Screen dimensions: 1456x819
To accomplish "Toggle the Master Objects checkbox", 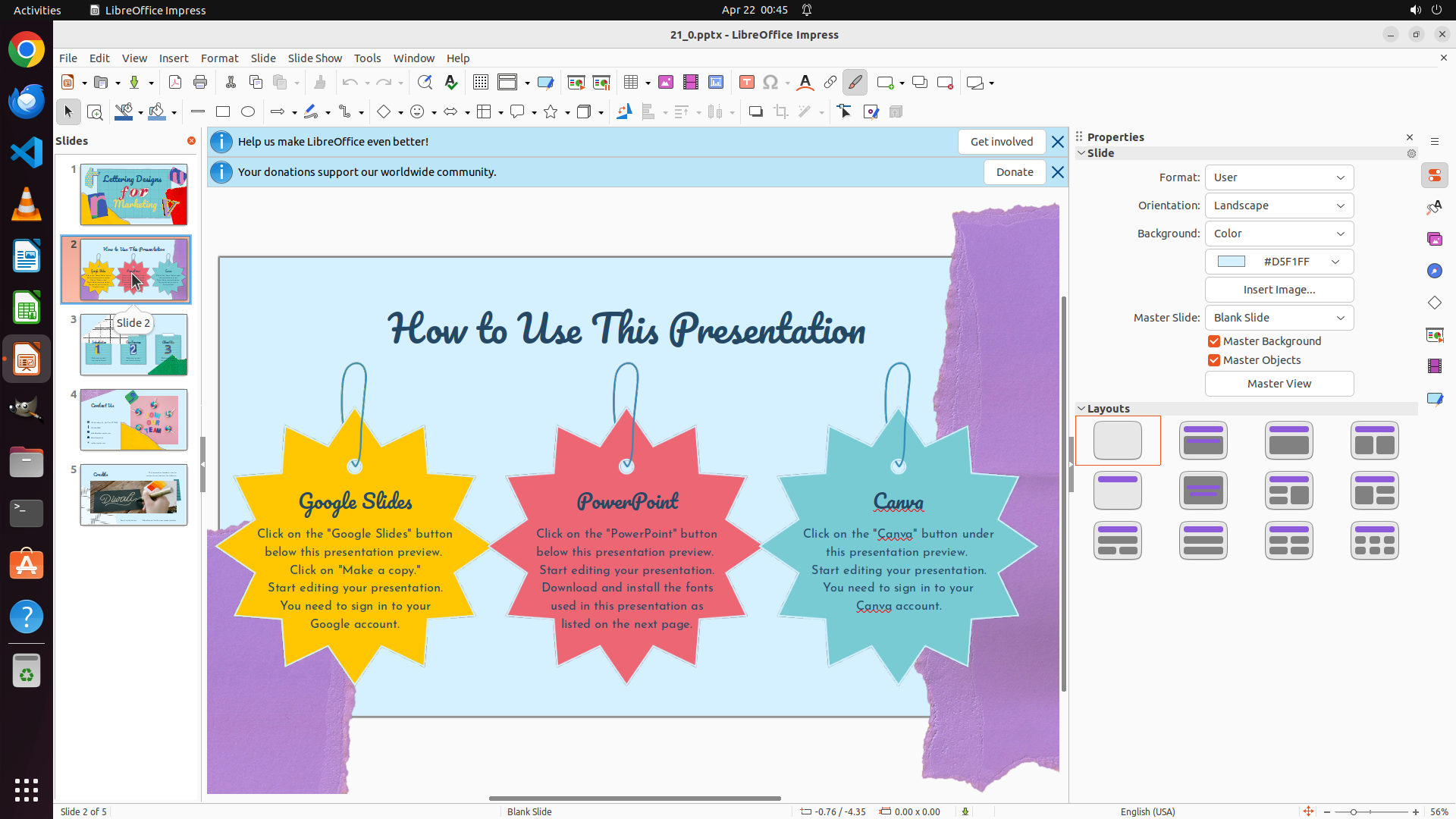I will [1214, 360].
